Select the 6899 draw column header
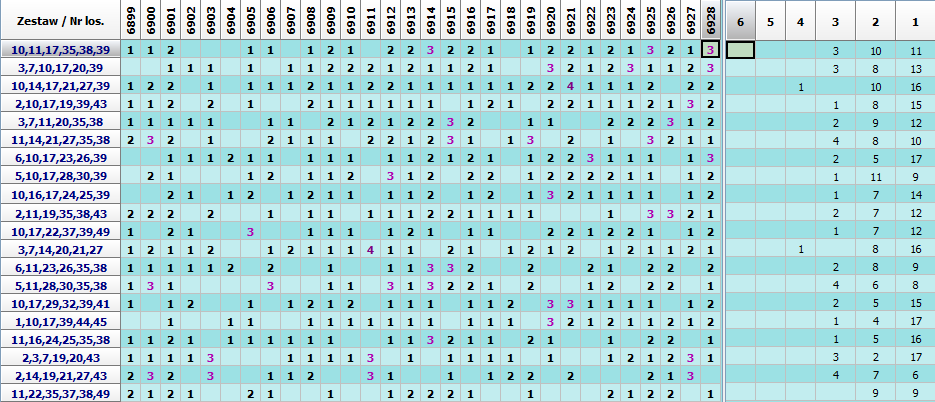Image resolution: width=935 pixels, height=402 pixels. [131, 20]
